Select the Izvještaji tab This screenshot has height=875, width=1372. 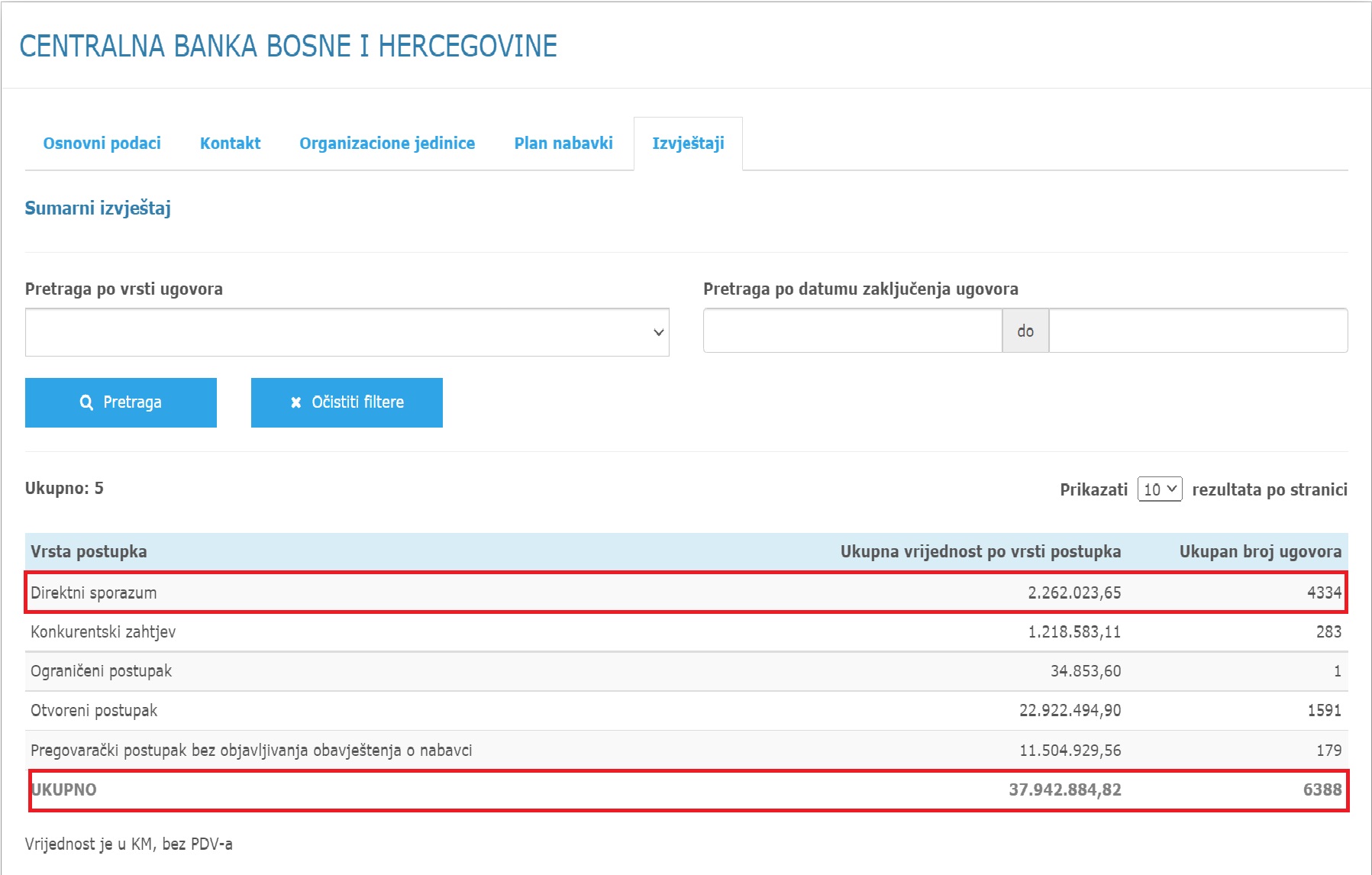coord(688,144)
